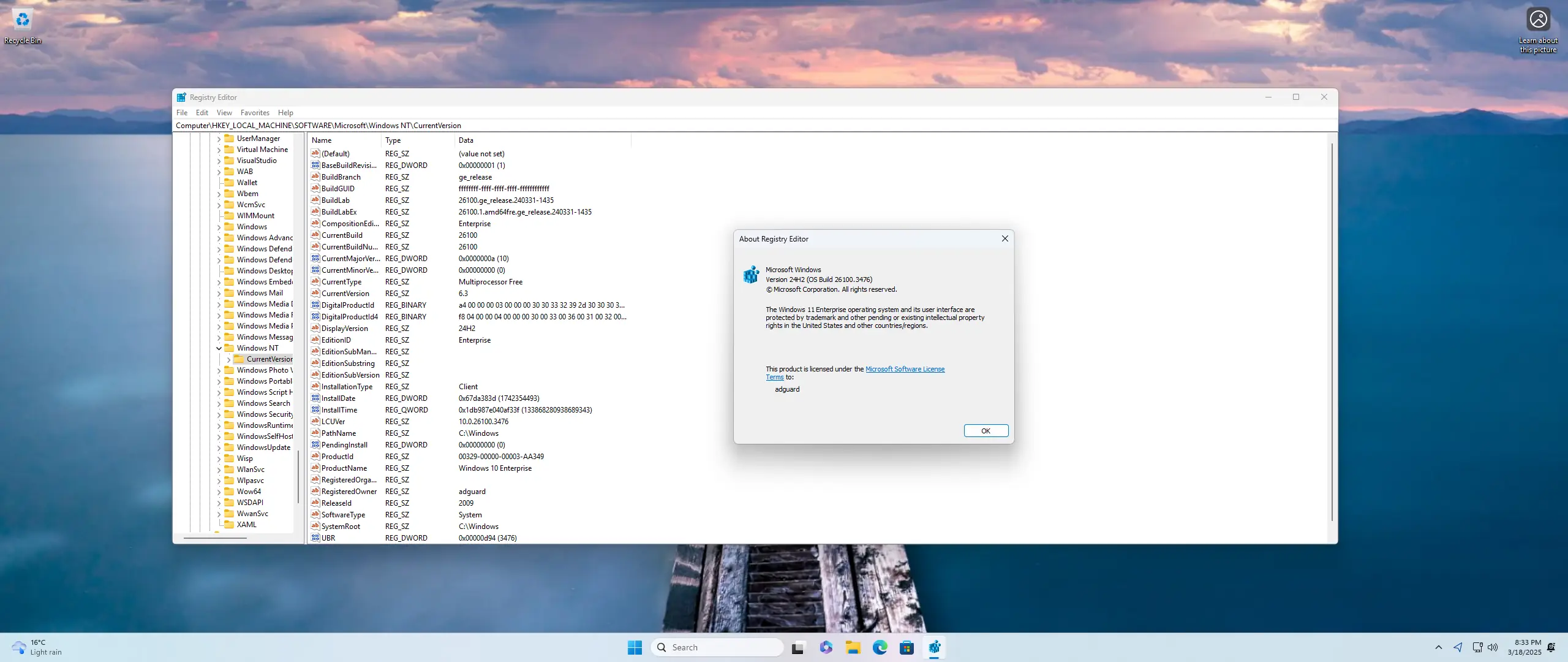Click the Learn about this picture icon
This screenshot has width=1568, height=662.
point(1538,20)
